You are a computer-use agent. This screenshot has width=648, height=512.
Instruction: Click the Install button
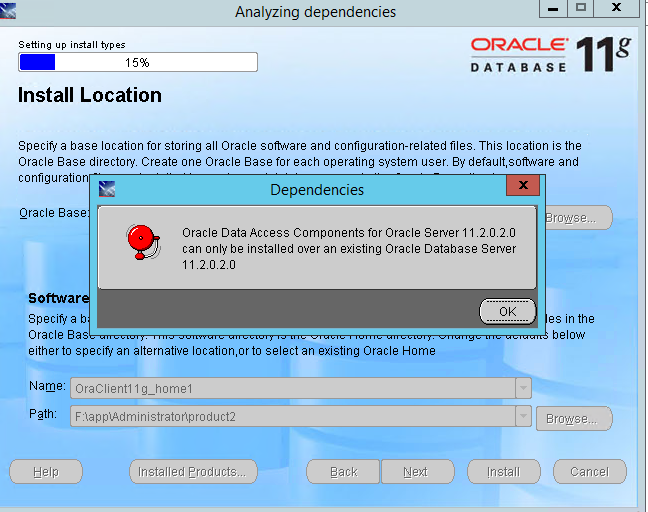[x=504, y=472]
